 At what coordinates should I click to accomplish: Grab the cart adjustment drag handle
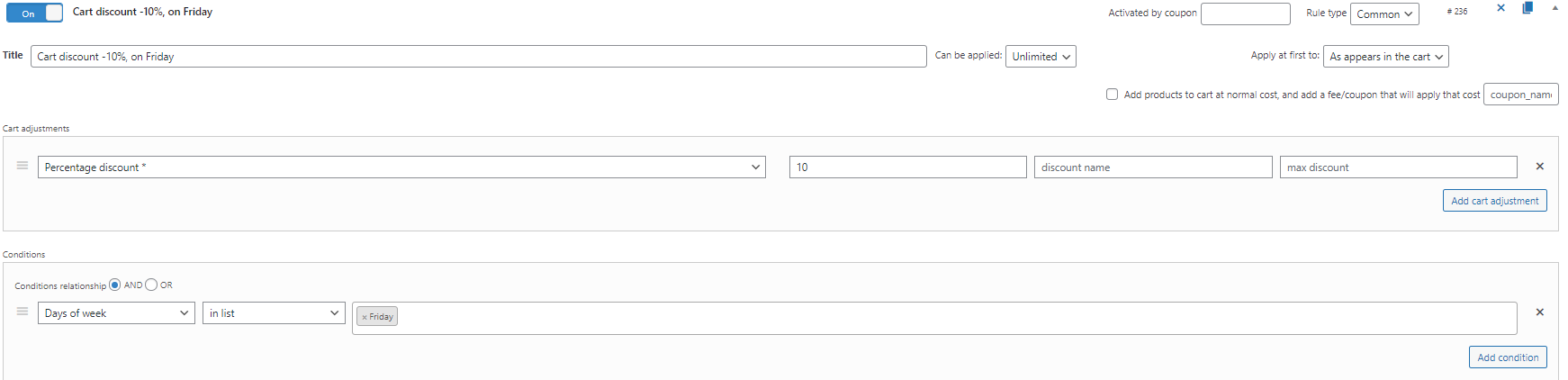tap(23, 166)
